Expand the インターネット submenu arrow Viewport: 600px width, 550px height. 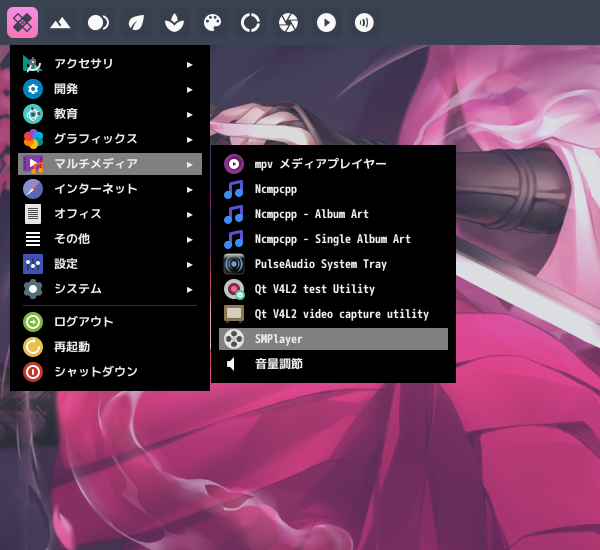tap(189, 189)
